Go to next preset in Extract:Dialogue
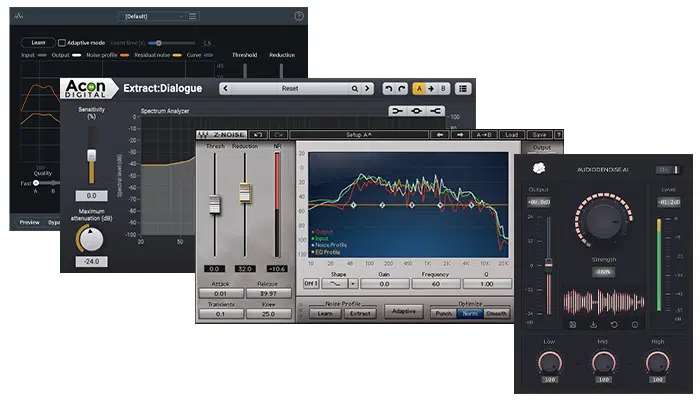The image size is (700, 400). point(367,88)
